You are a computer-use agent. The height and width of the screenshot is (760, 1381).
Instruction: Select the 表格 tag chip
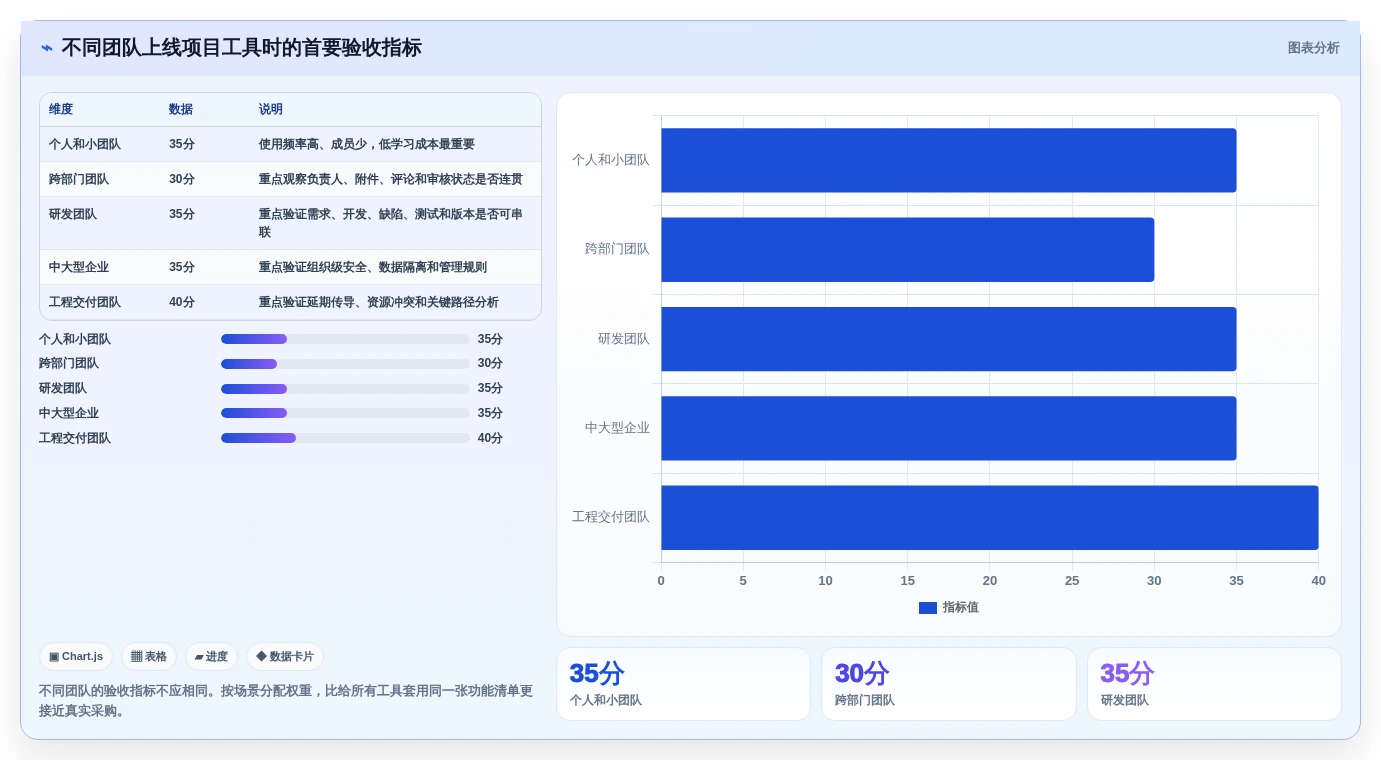click(149, 657)
